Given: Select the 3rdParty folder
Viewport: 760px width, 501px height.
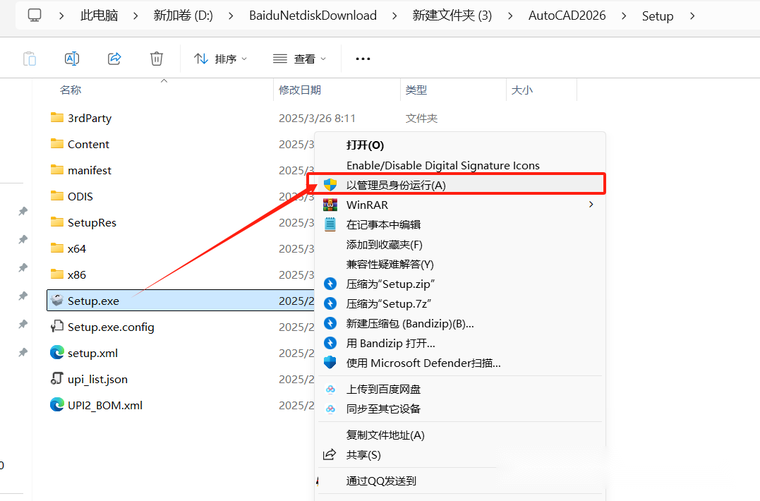Looking at the screenshot, I should coord(89,118).
